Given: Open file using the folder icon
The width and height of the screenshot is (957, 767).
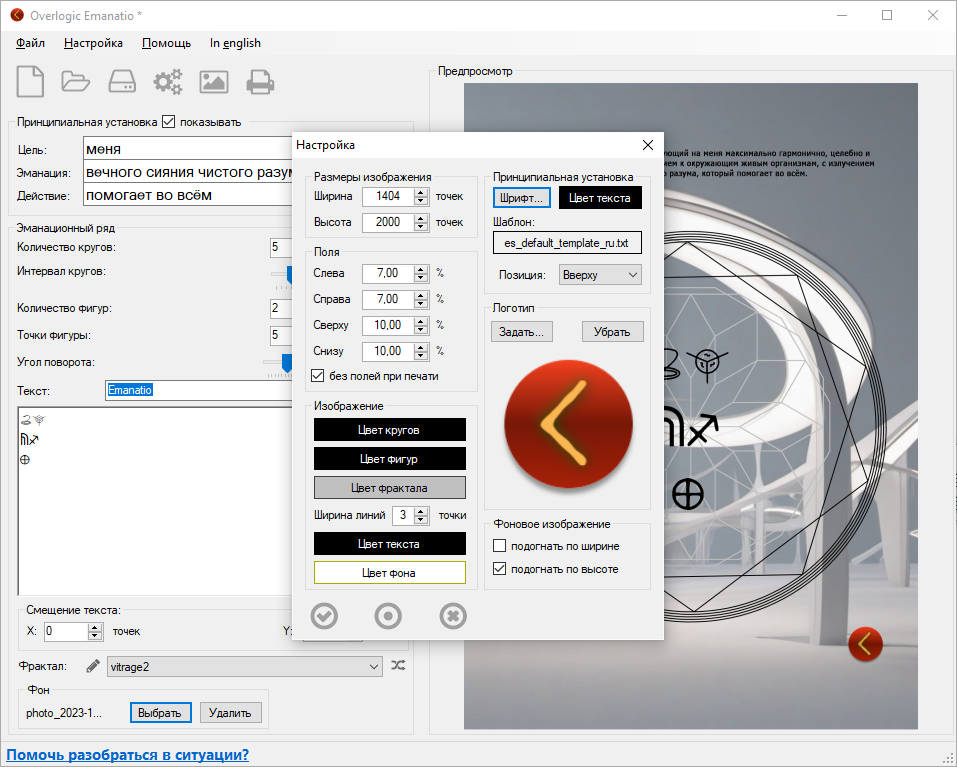Looking at the screenshot, I should 76,81.
